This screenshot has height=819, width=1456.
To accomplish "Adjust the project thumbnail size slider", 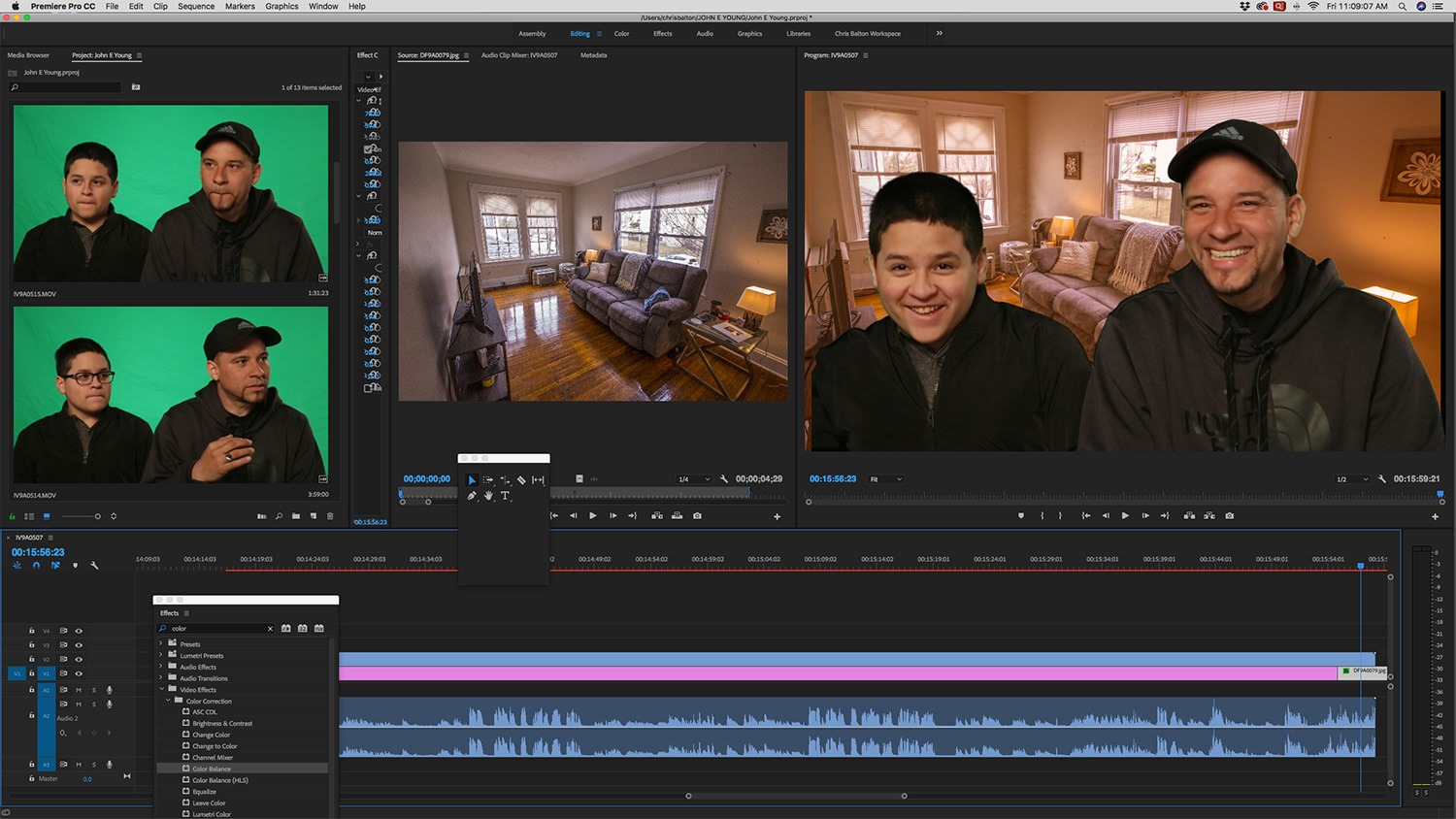I will coord(96,516).
